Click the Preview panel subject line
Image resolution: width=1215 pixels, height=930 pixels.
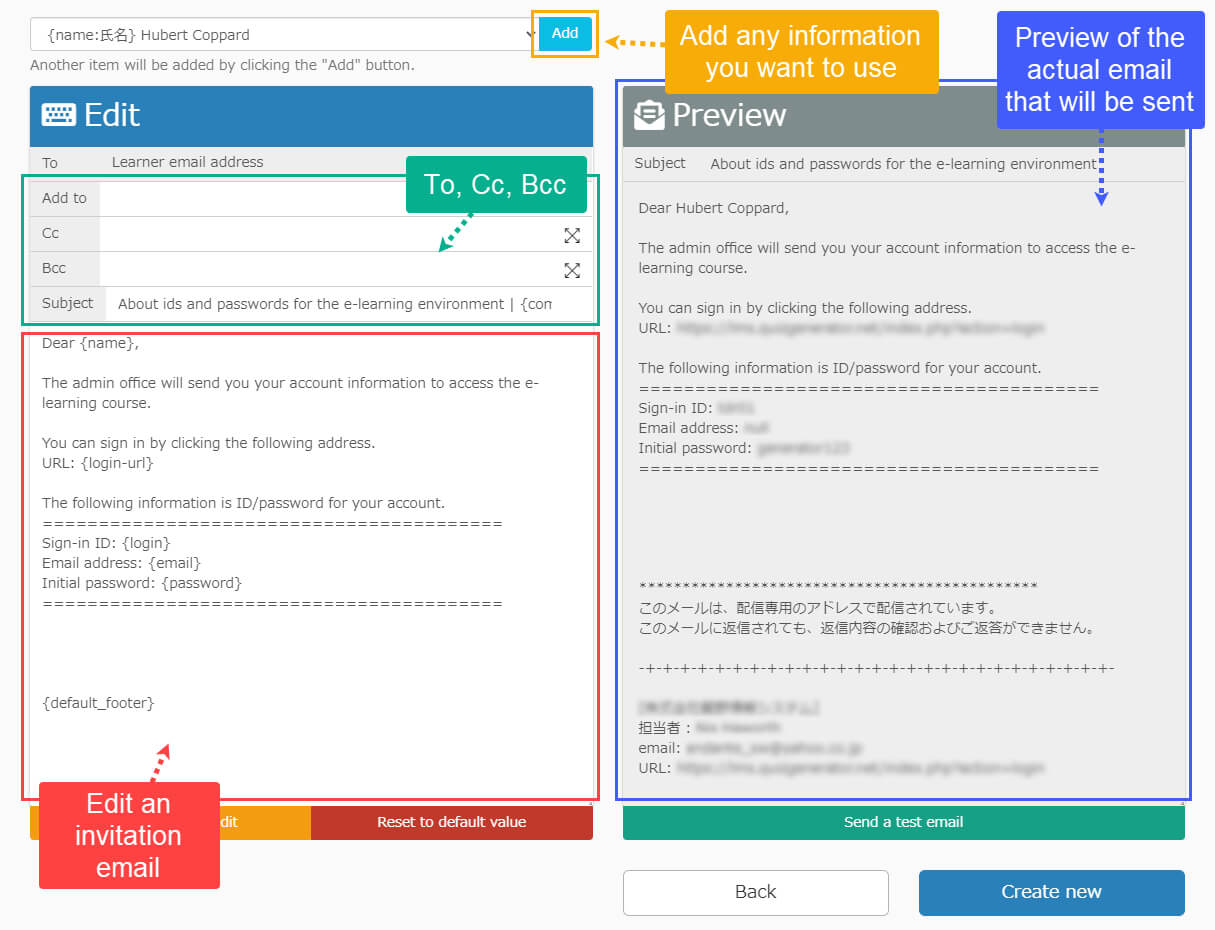click(902, 164)
